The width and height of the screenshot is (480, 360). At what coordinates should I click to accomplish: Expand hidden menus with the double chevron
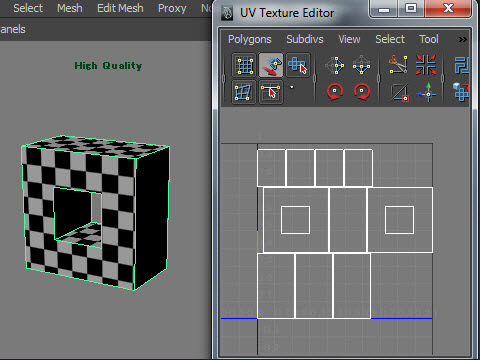[462, 40]
